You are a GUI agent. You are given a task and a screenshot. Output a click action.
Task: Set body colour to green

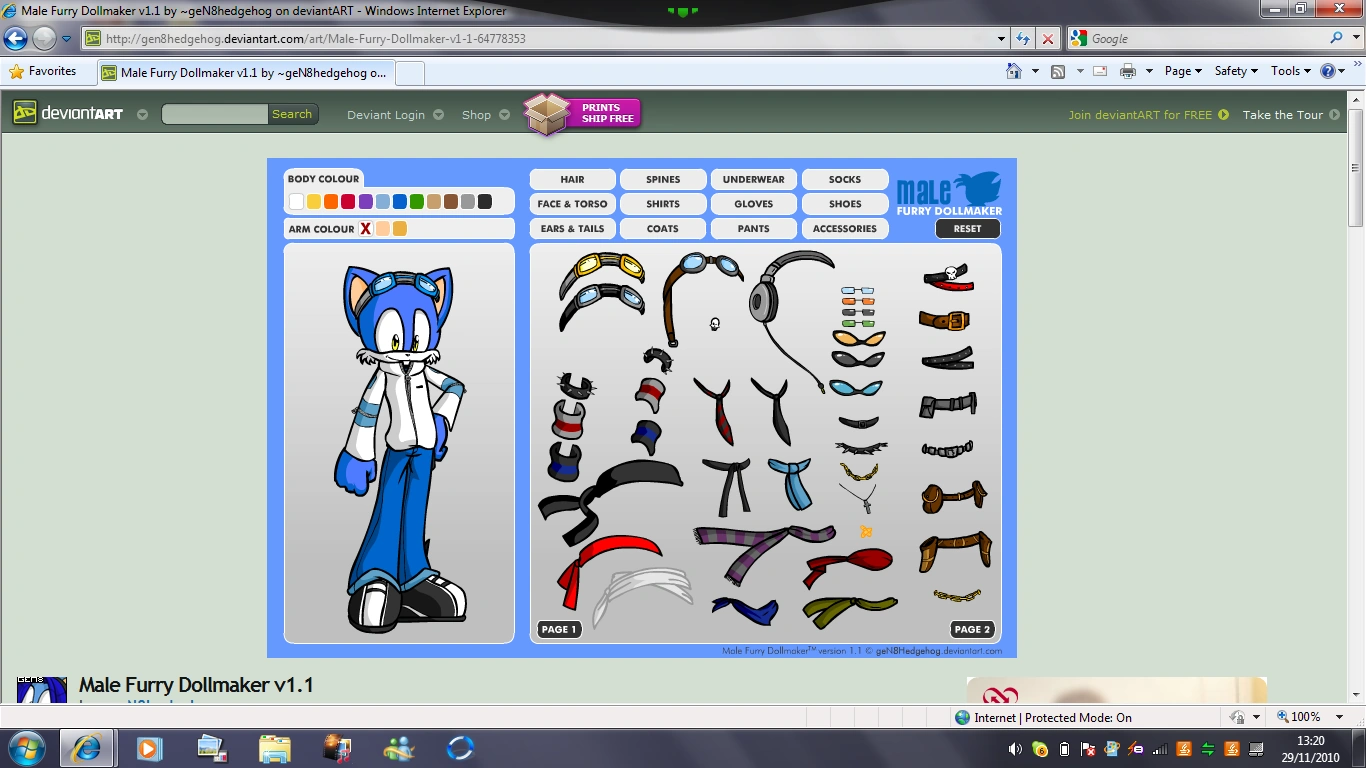[417, 202]
